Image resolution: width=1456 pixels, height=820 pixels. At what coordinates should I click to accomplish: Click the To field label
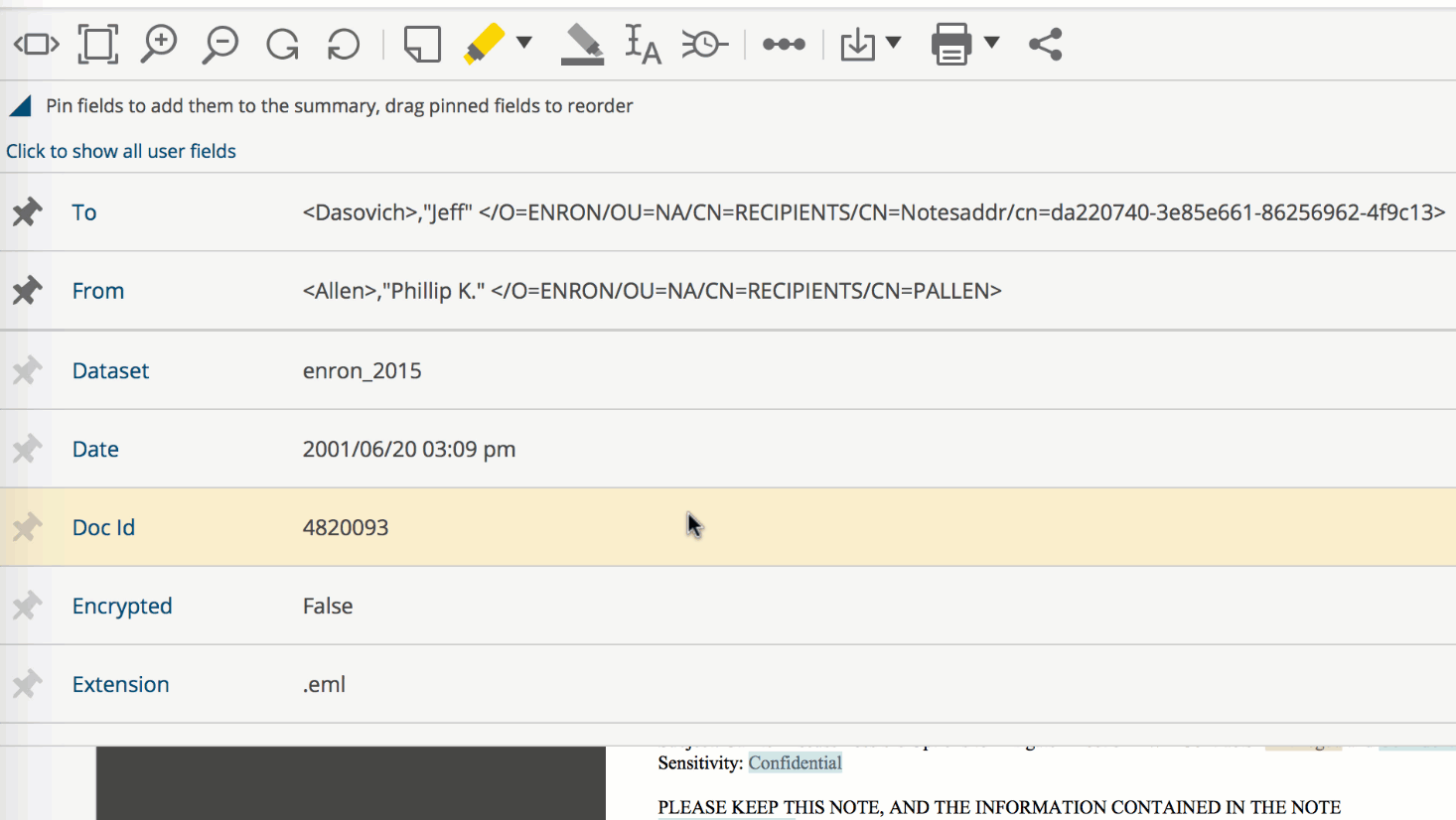click(x=84, y=212)
